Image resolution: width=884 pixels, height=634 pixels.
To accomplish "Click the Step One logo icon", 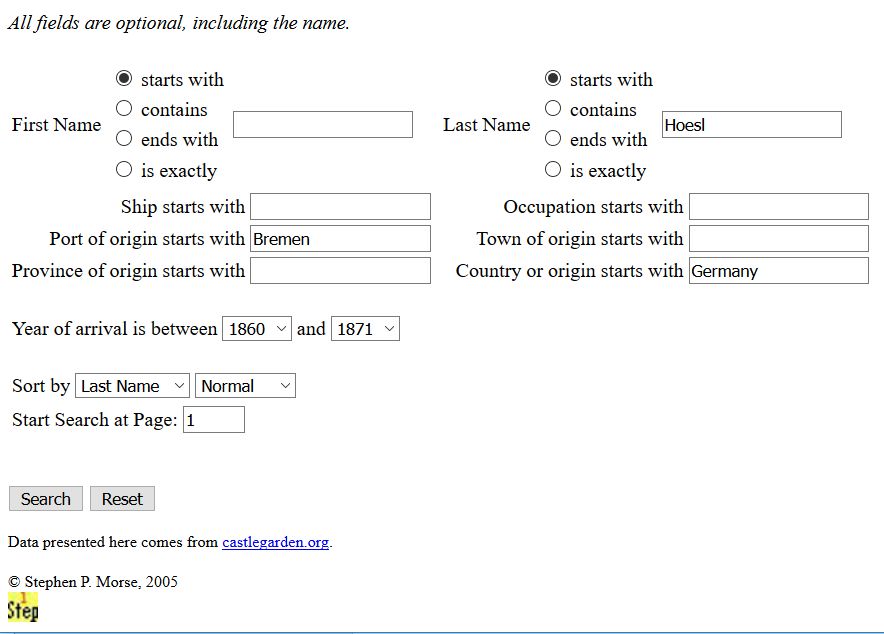I will coord(23,608).
